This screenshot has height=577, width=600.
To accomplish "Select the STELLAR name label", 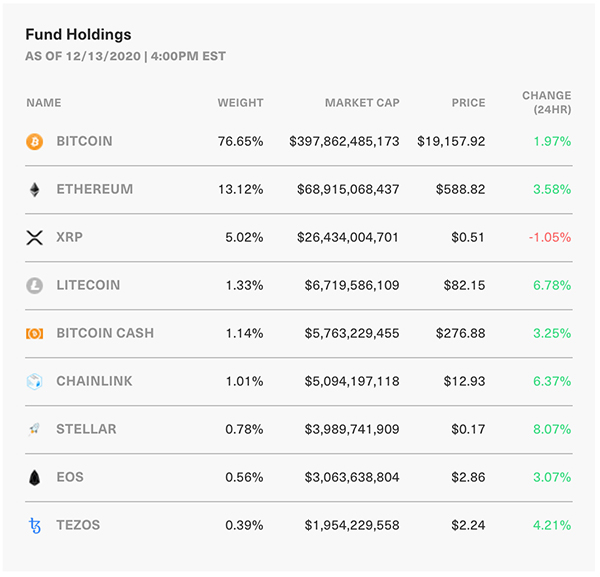I will (86, 429).
